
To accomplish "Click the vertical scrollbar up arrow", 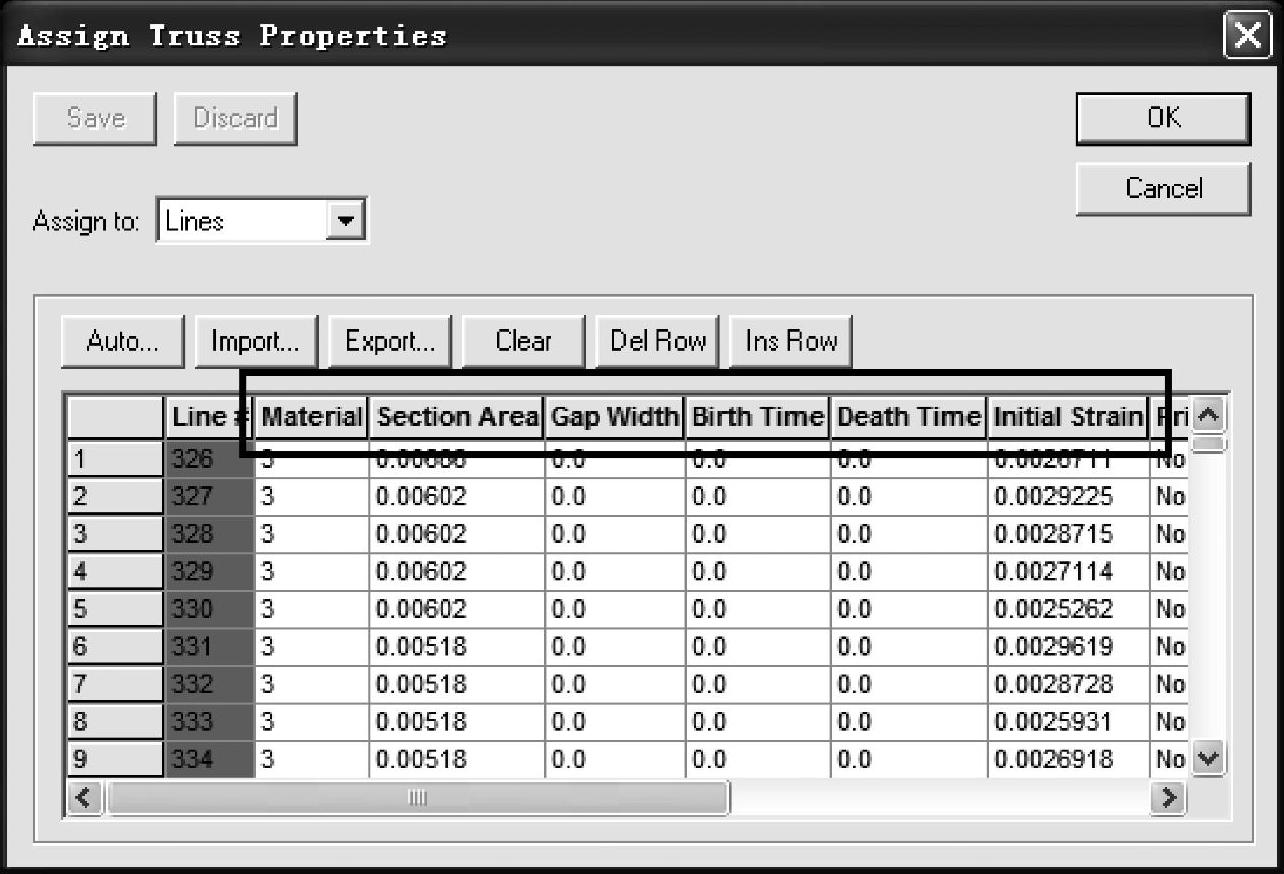I will click(x=1209, y=414).
